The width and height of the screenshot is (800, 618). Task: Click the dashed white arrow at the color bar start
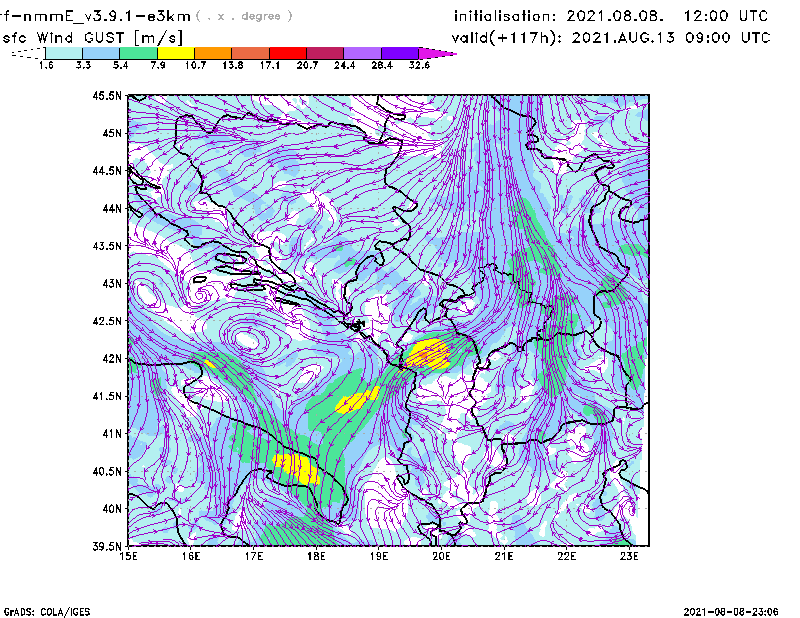click(28, 53)
